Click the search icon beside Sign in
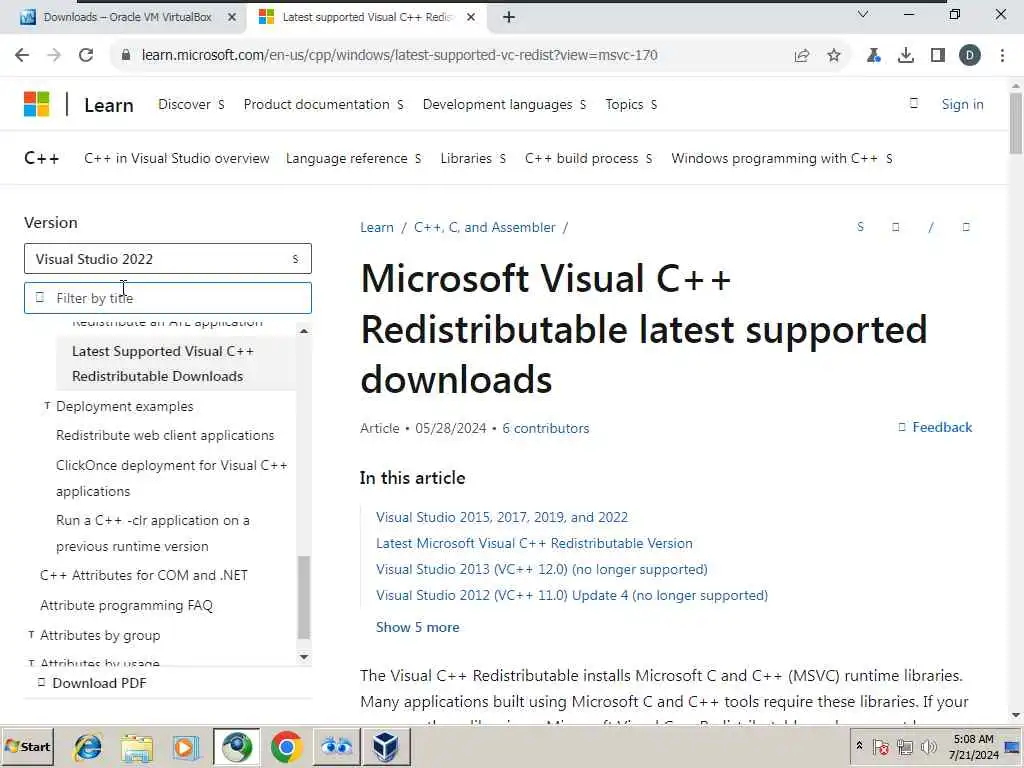Image resolution: width=1024 pixels, height=768 pixels. click(x=914, y=103)
